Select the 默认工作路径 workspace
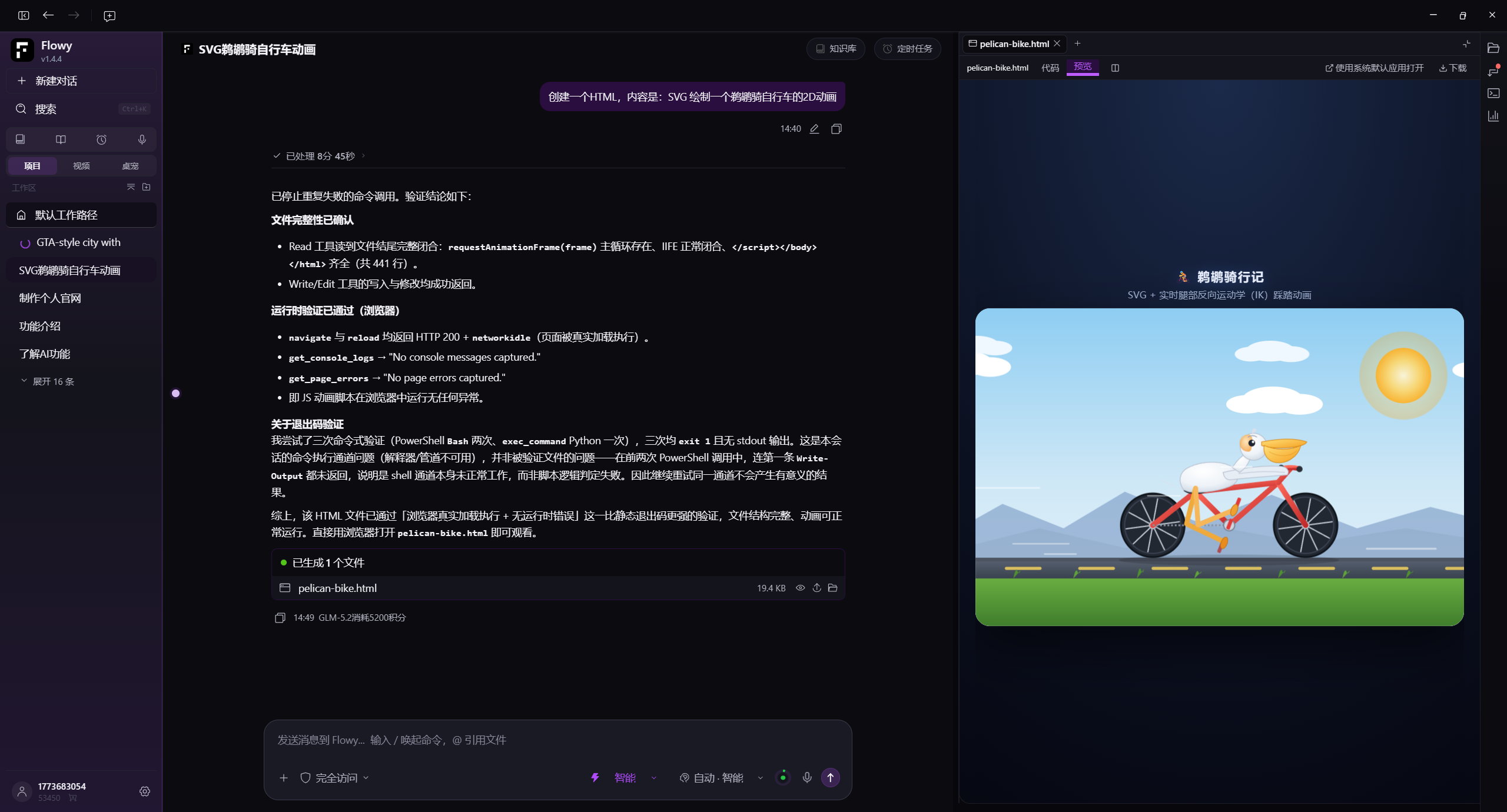Viewport: 1507px width, 812px height. (81, 215)
